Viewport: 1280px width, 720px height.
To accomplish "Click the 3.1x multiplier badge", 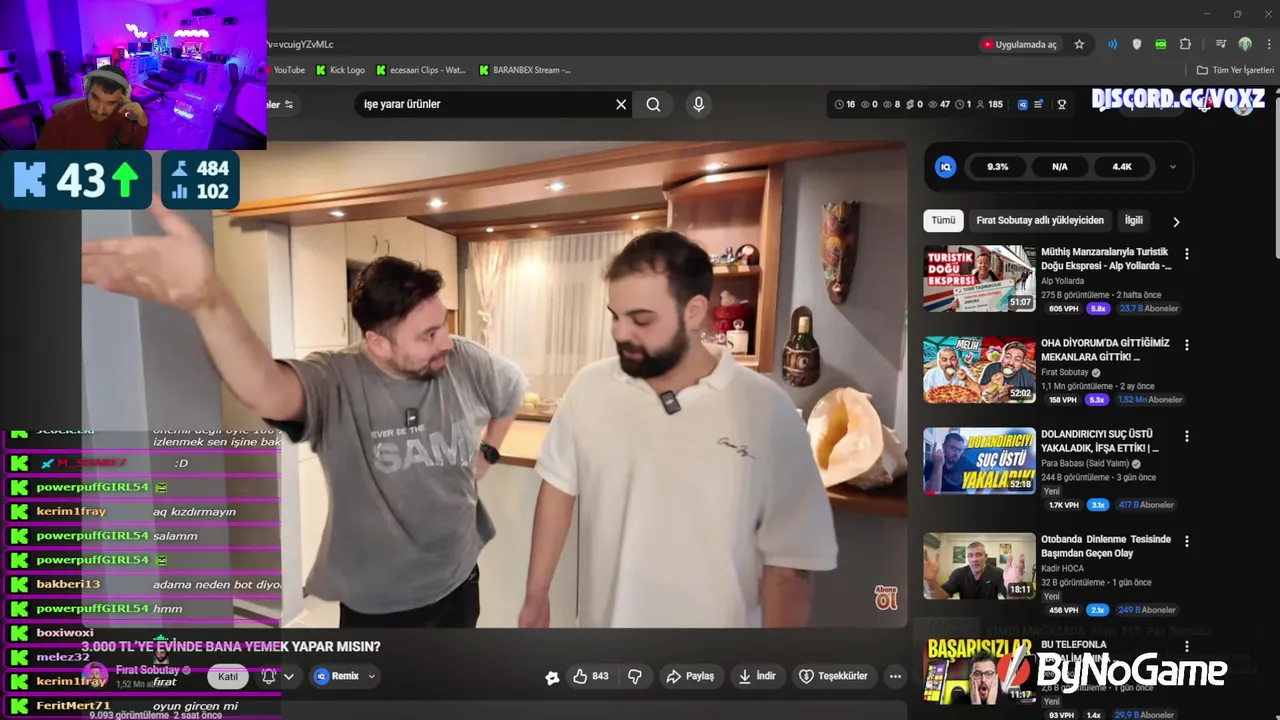I will click(x=1098, y=505).
